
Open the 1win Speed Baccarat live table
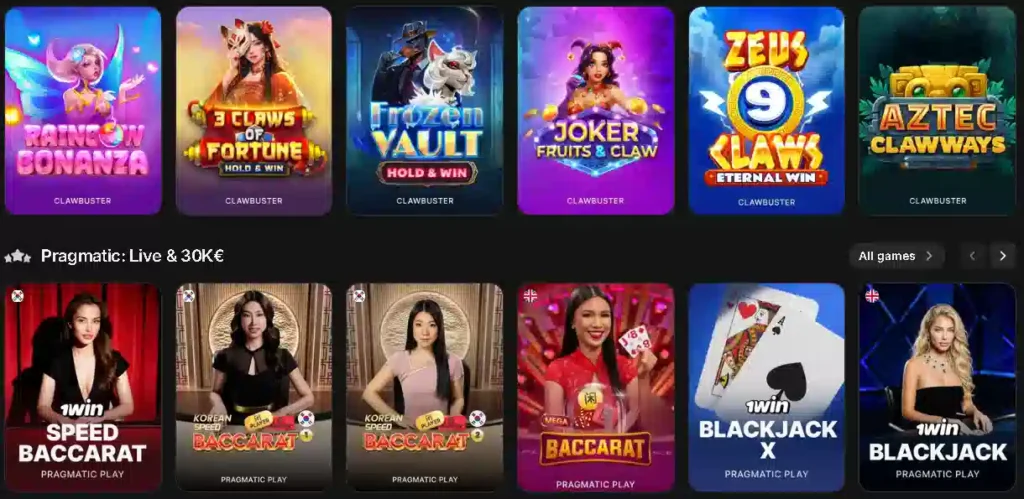point(83,387)
